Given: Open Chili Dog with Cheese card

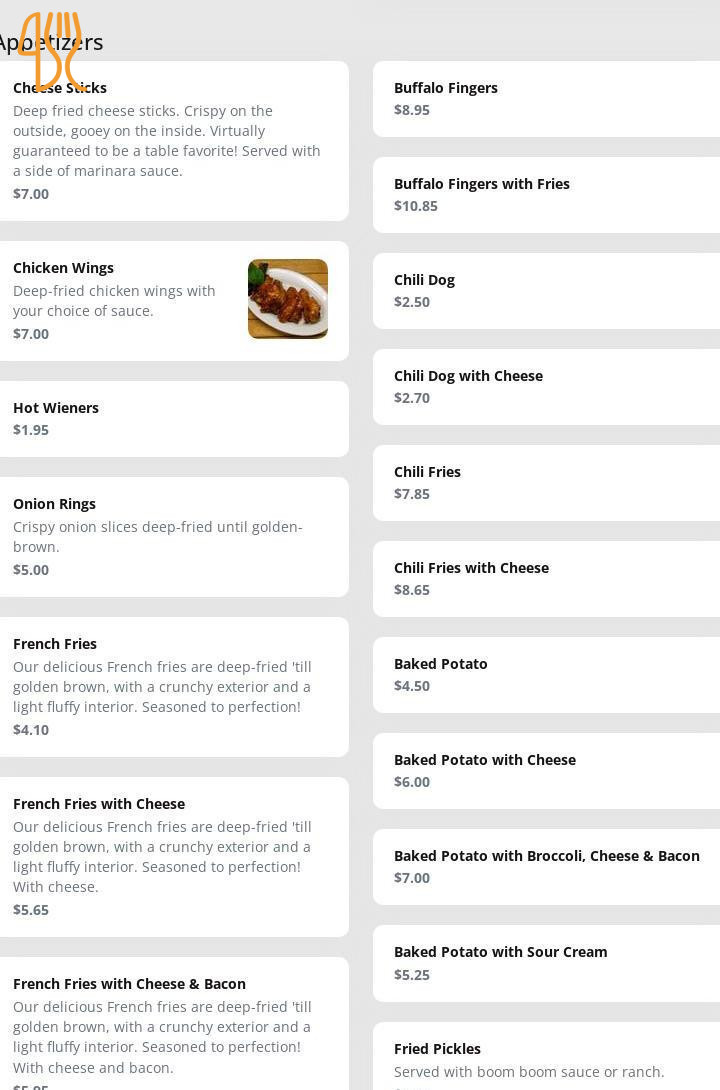Looking at the screenshot, I should (546, 387).
